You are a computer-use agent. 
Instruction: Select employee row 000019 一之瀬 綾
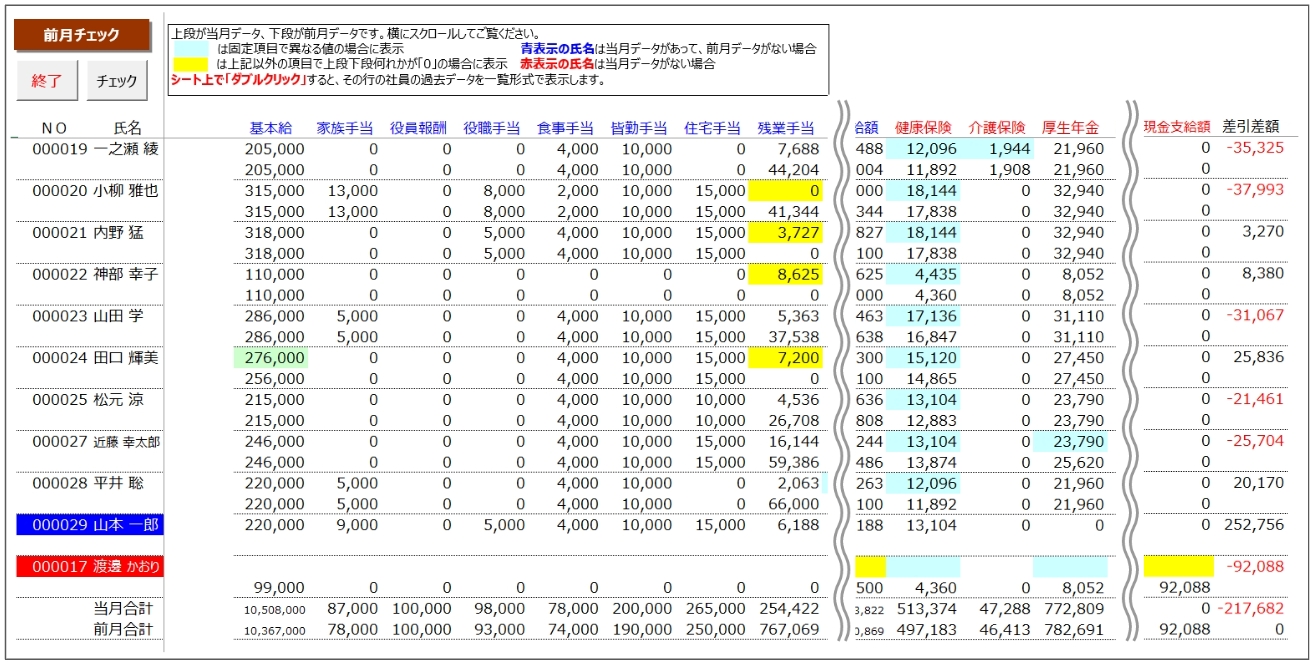click(96, 148)
